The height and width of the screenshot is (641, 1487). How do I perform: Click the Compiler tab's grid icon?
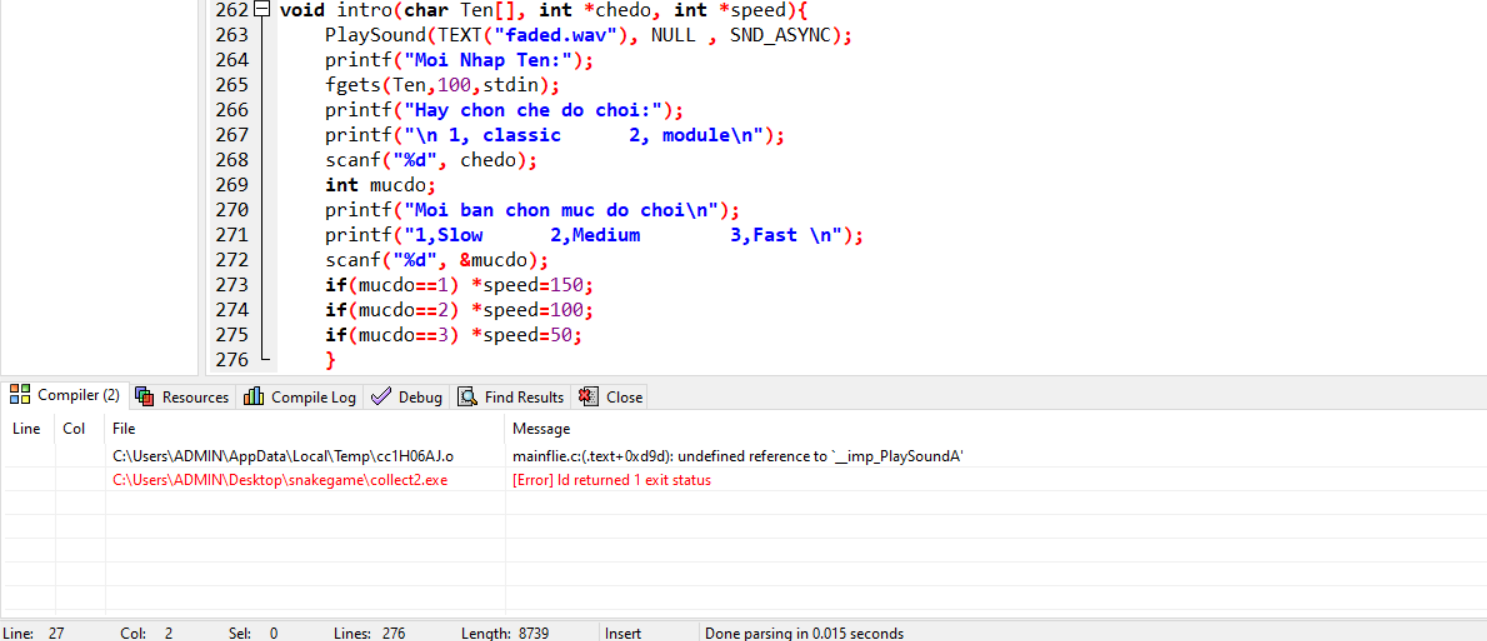[x=20, y=395]
